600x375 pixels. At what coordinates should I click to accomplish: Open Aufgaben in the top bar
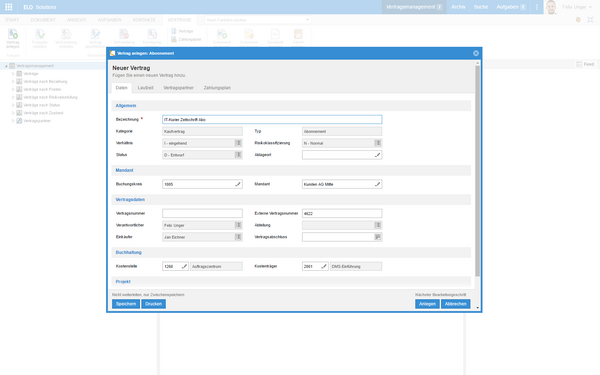pos(511,7)
